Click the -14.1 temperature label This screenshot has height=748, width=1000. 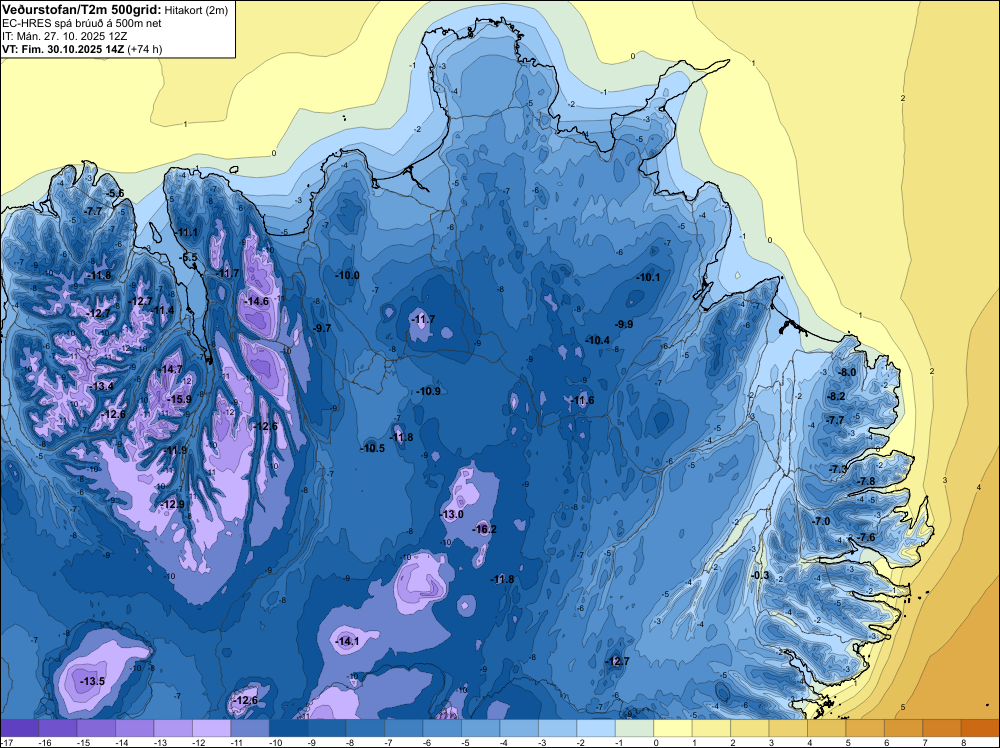coord(348,642)
